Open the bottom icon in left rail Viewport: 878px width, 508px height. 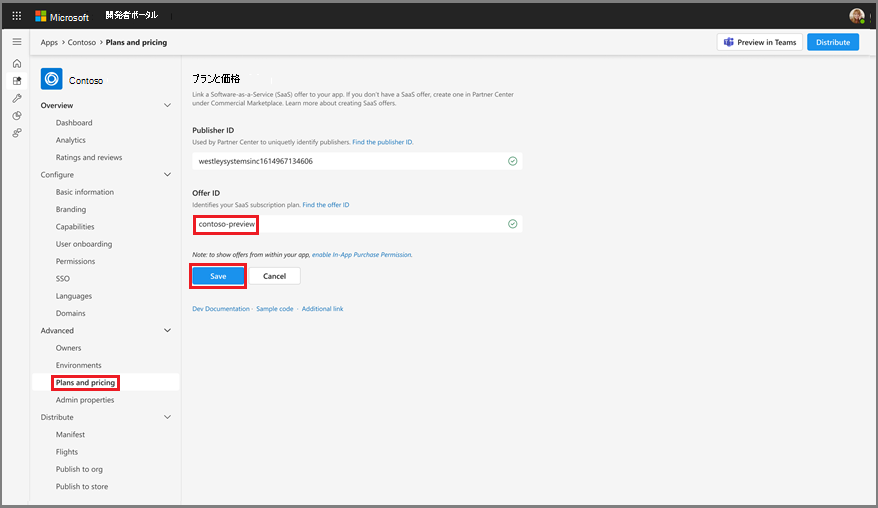pyautogui.click(x=17, y=133)
